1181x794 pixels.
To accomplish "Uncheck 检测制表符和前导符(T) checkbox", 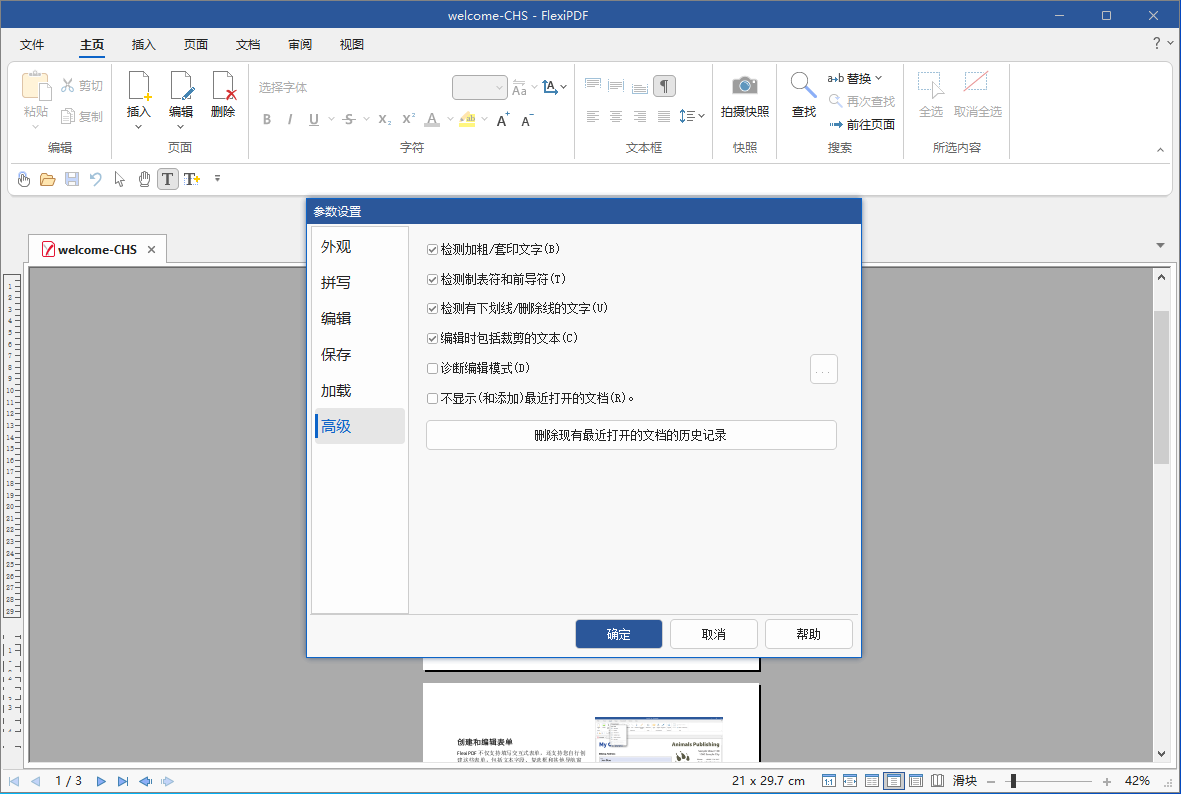I will (x=432, y=279).
